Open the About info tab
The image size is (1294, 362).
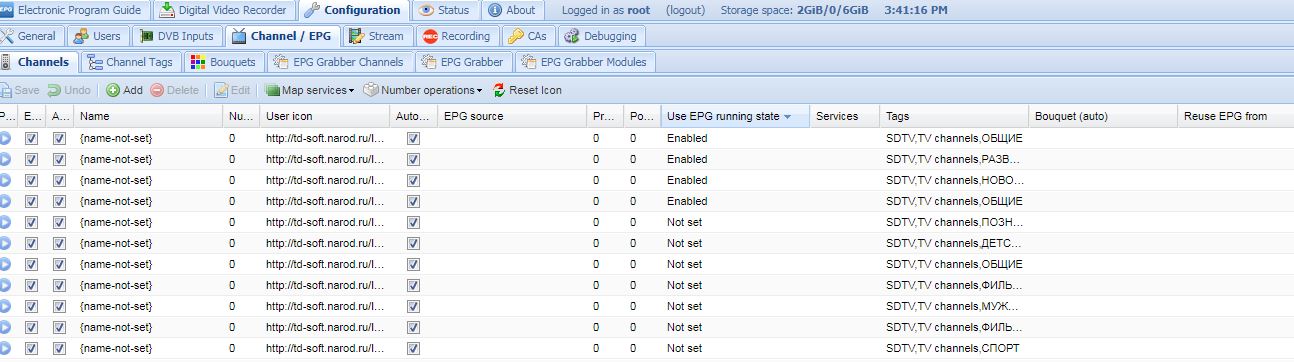(513, 10)
